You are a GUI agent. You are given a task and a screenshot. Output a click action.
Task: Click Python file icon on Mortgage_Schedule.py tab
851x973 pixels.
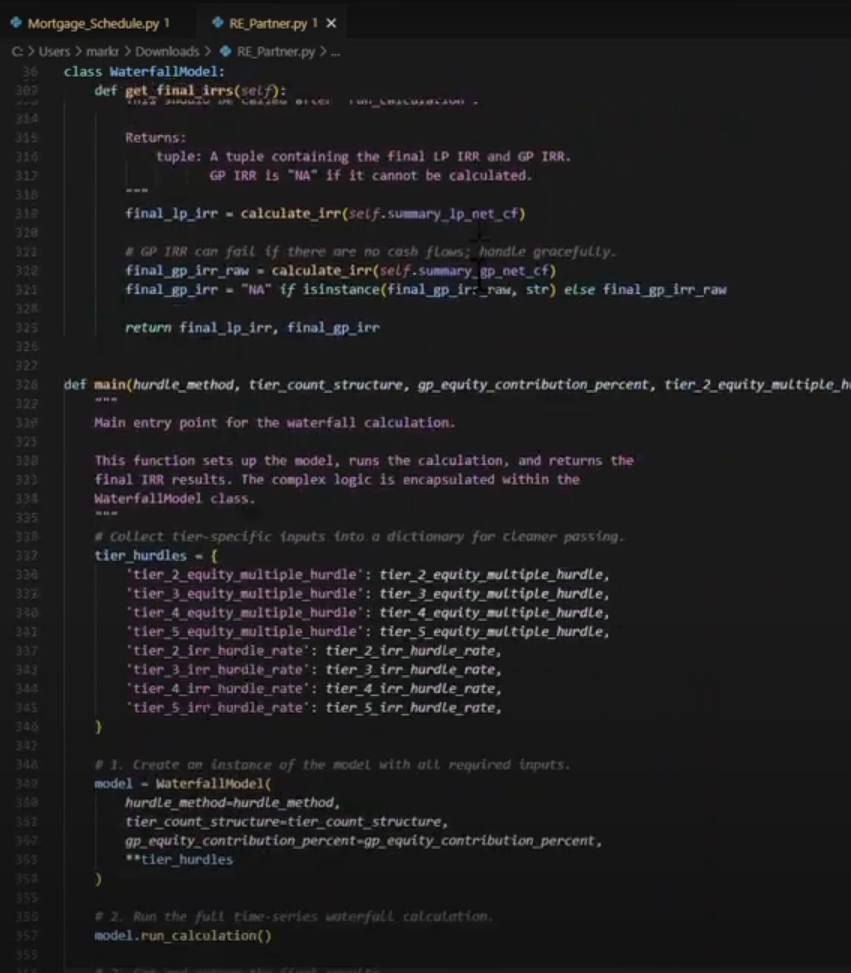pyautogui.click(x=16, y=23)
